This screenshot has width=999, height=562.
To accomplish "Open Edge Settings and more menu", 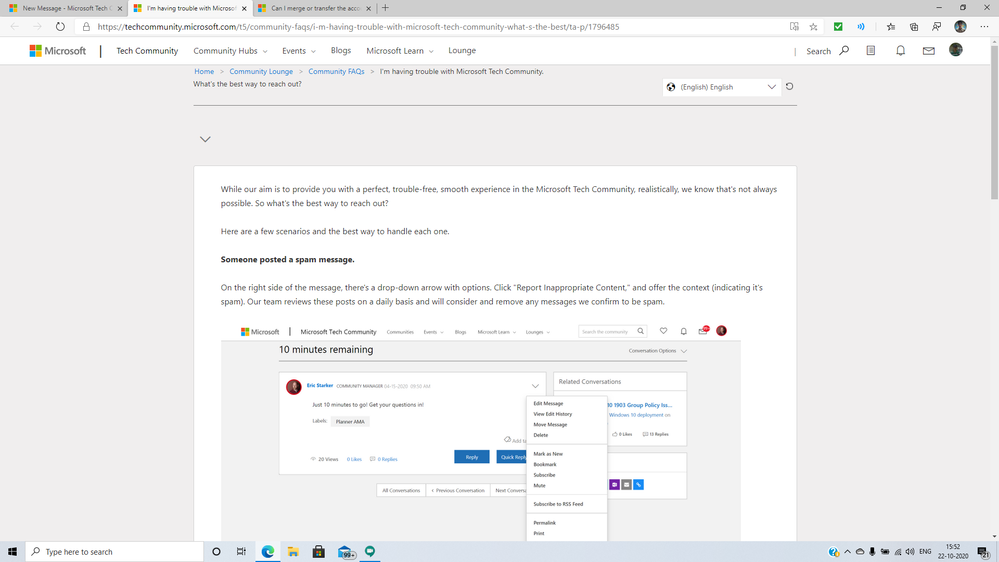I will click(984, 27).
